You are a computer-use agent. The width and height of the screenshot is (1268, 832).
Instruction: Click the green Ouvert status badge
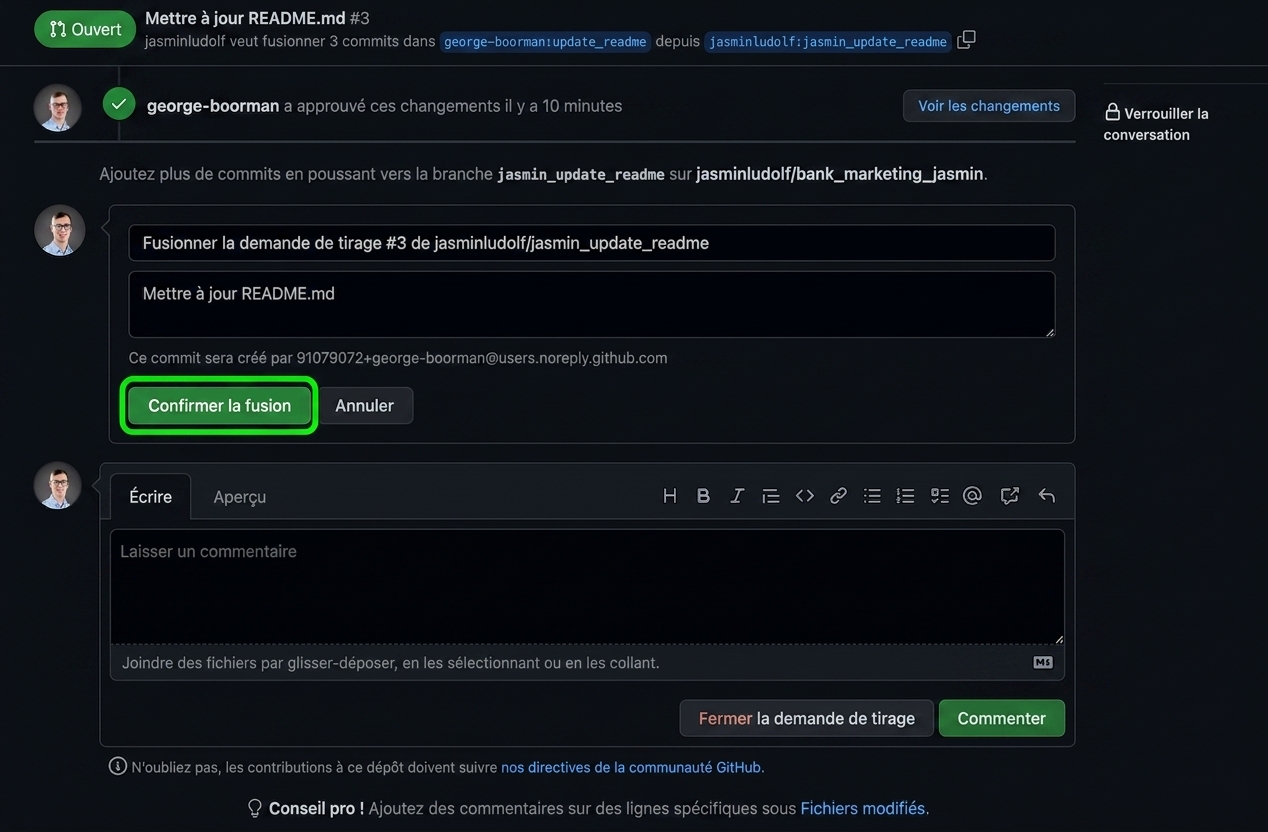[x=85, y=29]
